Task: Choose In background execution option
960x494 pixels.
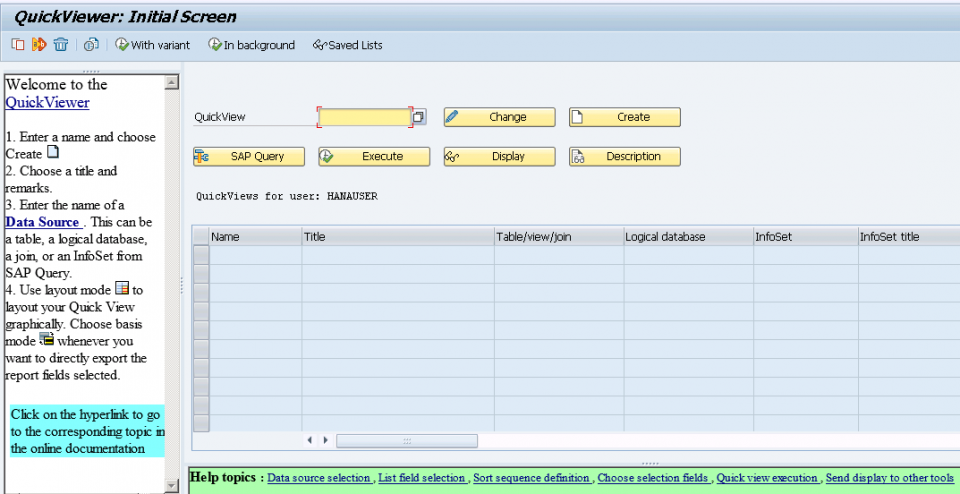Action: click(251, 45)
